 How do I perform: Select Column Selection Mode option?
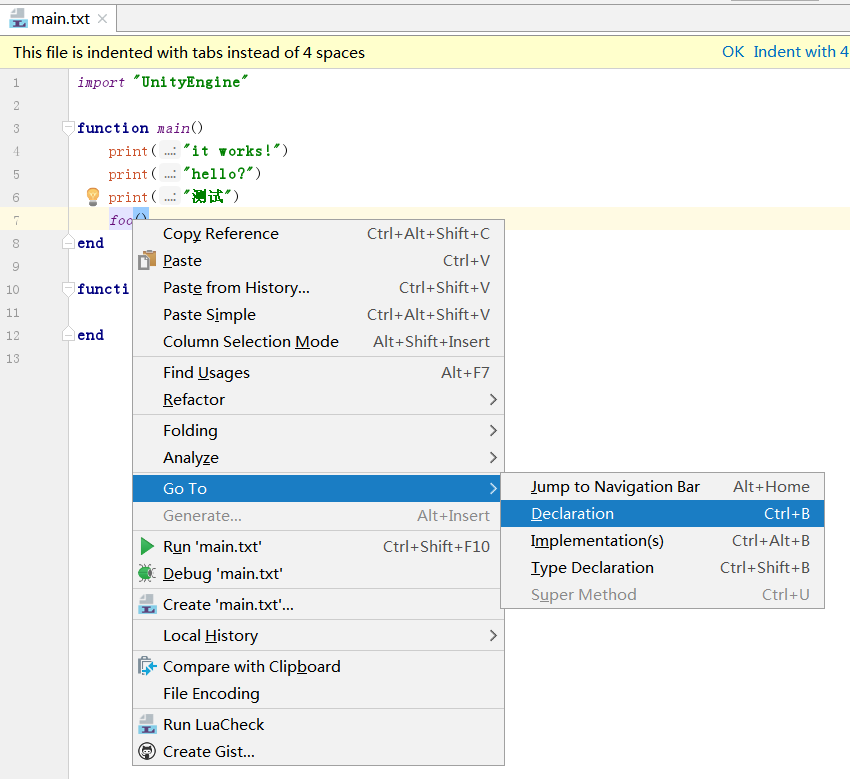(318, 342)
